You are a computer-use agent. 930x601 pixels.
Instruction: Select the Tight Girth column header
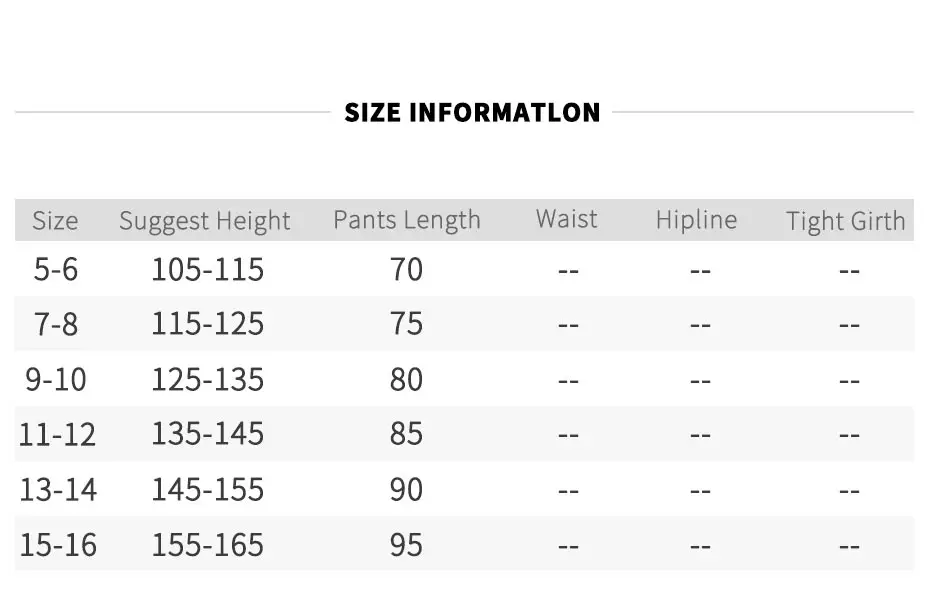(x=846, y=221)
